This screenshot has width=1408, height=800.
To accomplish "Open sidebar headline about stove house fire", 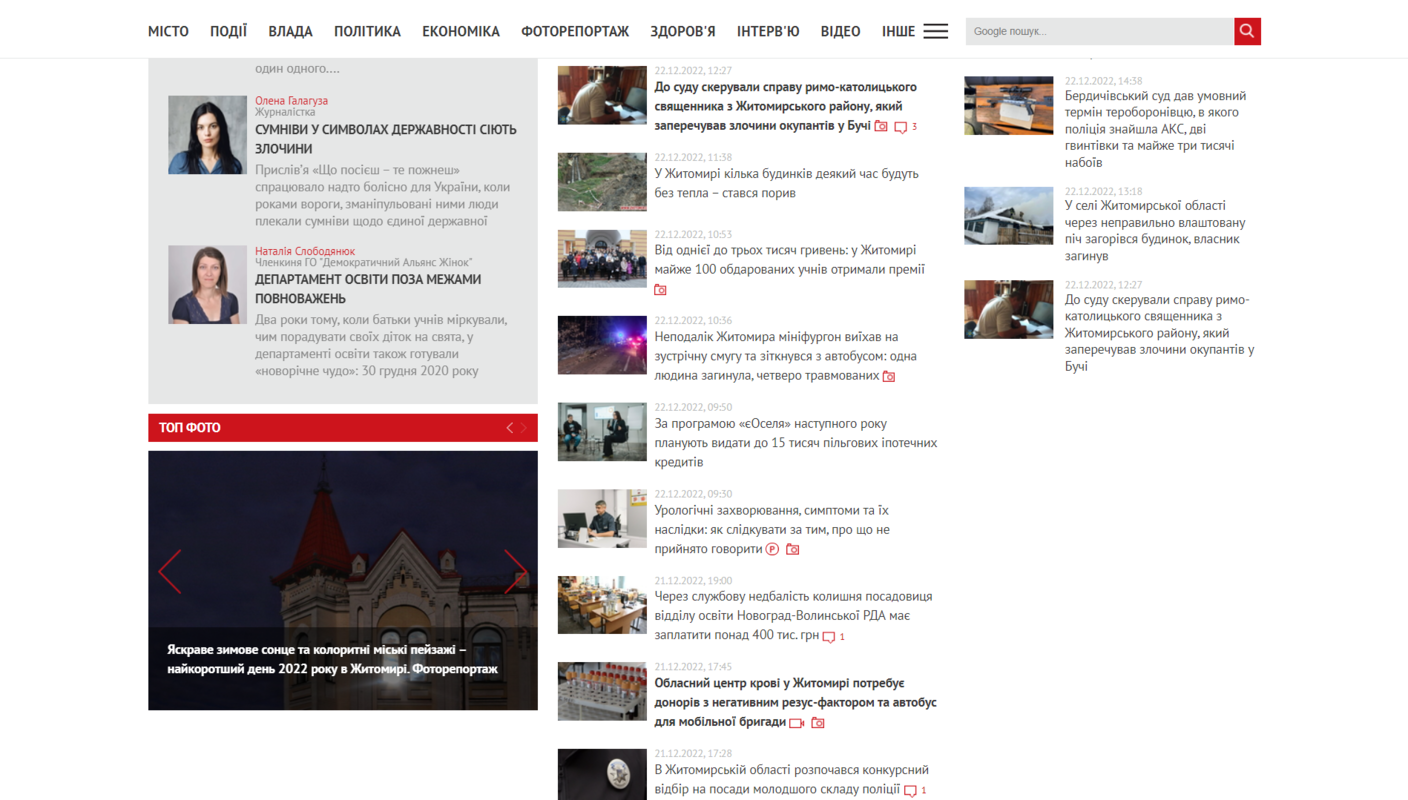I will [1155, 231].
